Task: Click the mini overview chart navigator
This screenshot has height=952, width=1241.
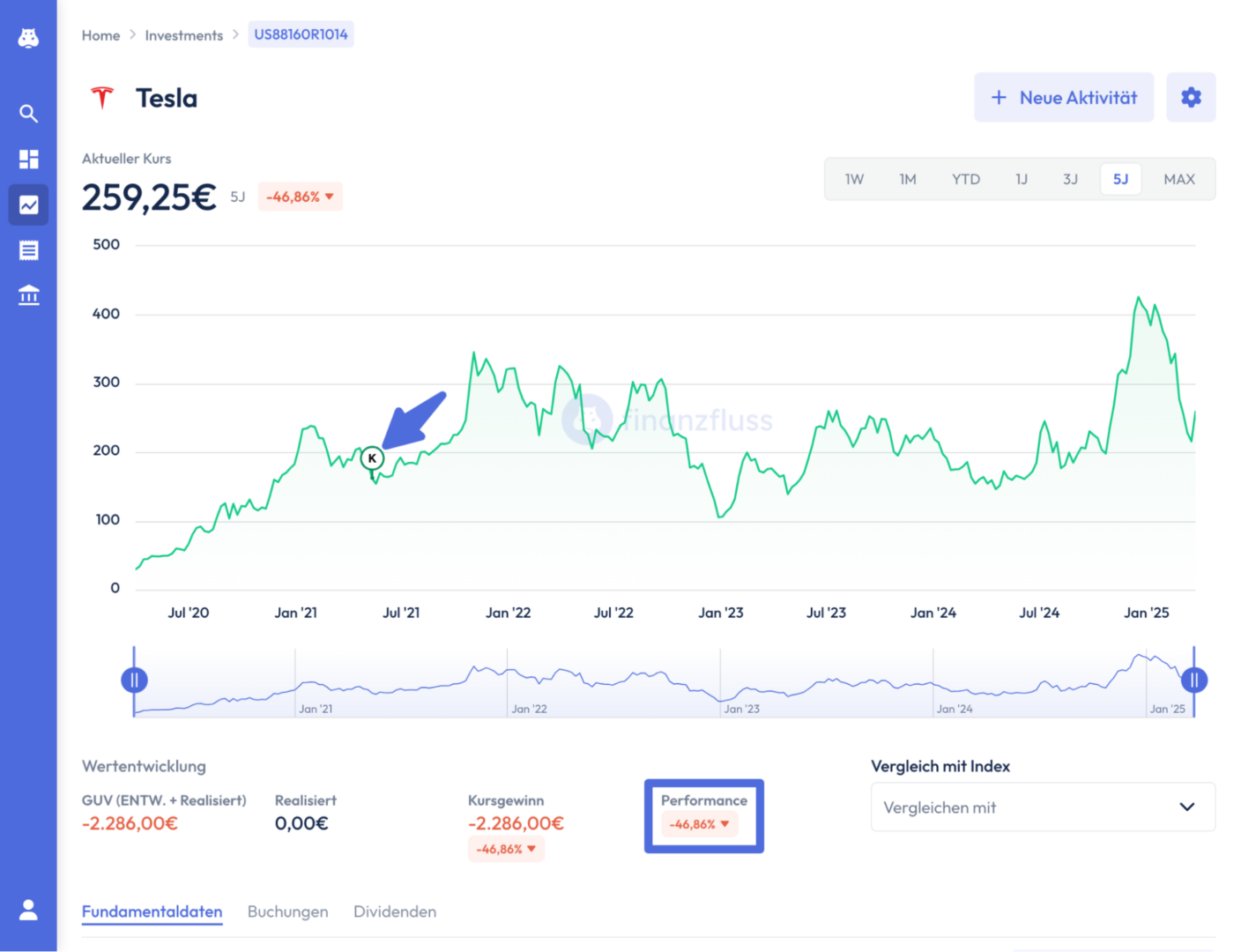Action: [664, 682]
